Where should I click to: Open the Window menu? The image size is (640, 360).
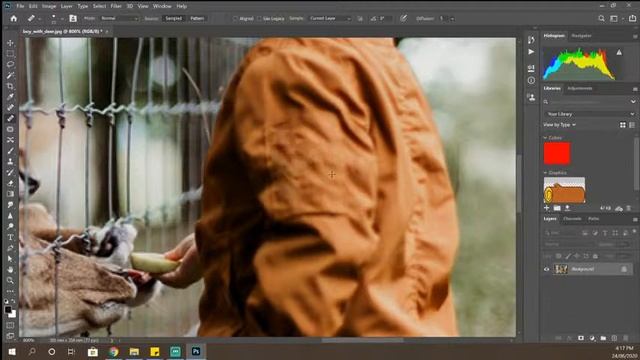tap(162, 6)
